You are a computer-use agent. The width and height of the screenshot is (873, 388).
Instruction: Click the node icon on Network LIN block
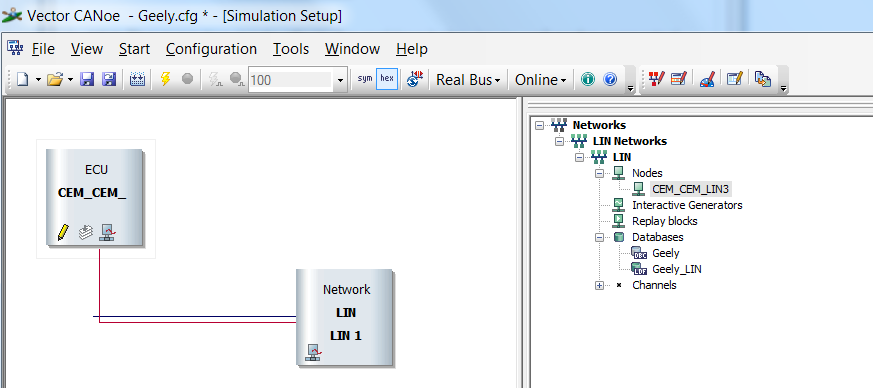click(313, 353)
